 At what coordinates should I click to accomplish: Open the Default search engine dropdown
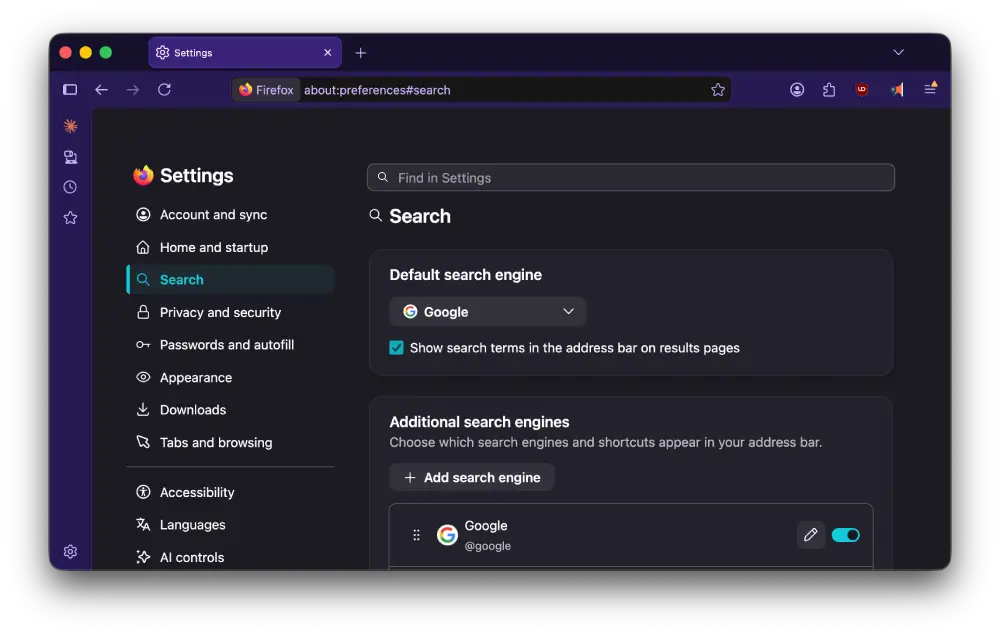(x=487, y=312)
